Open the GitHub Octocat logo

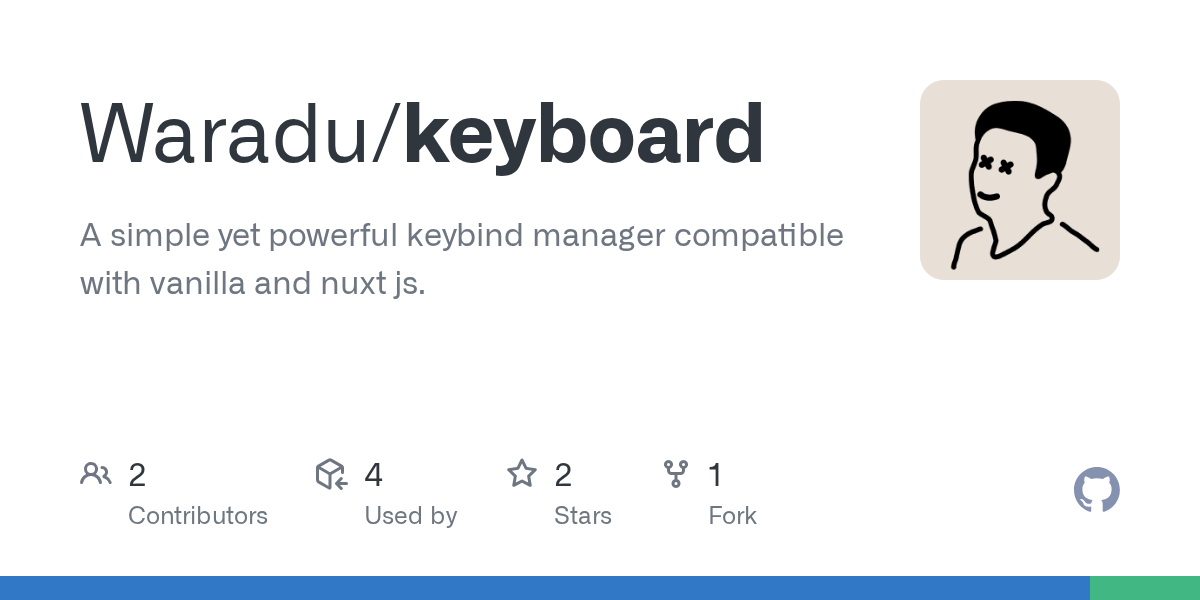pos(1096,490)
